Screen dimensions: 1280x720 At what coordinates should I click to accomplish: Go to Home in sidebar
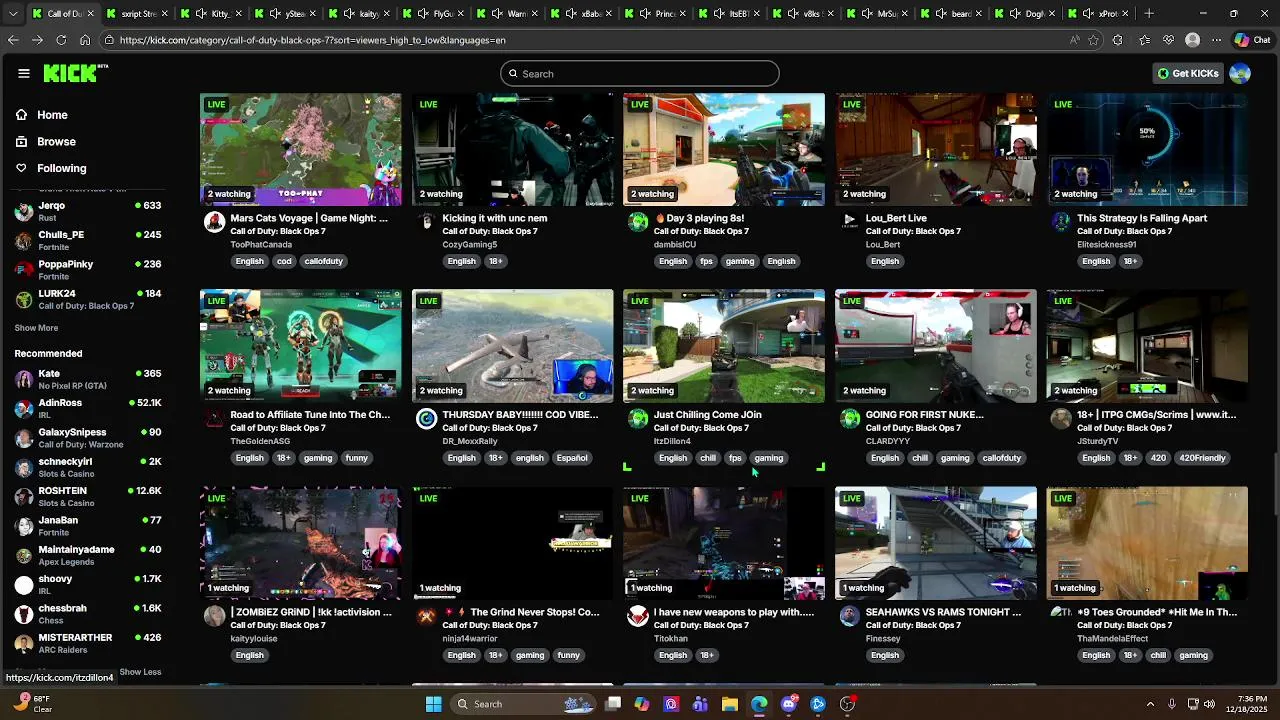coord(52,115)
